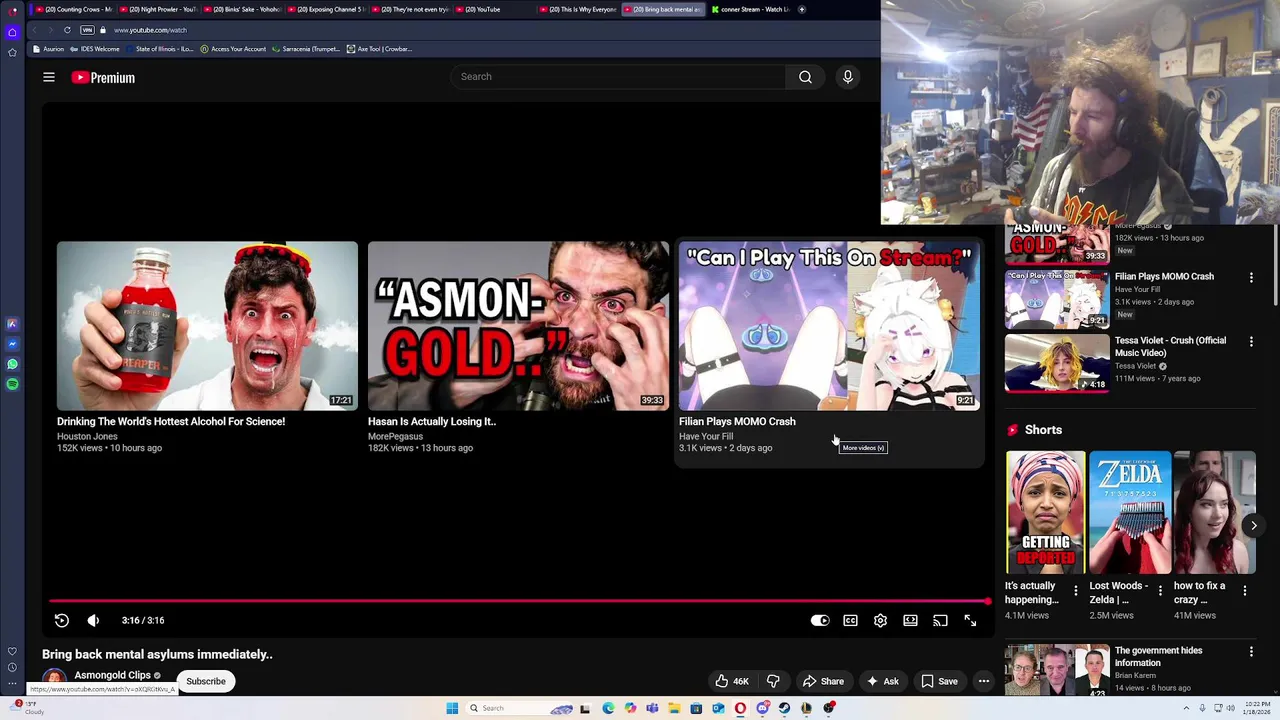Open menu for 'how to fix a crazy' Short
The width and height of the screenshot is (1280, 720).
(1245, 591)
